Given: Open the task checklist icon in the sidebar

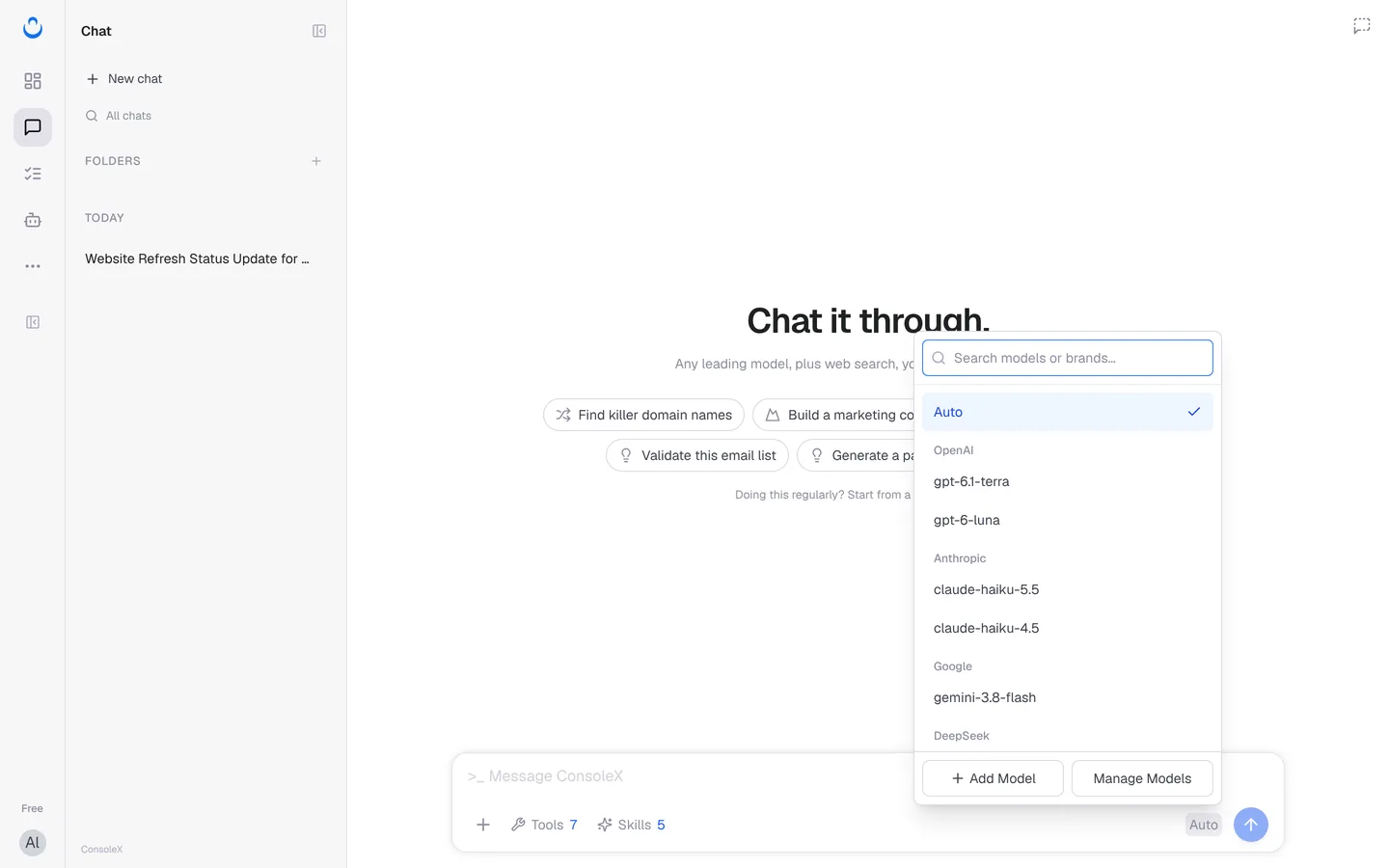Looking at the screenshot, I should pyautogui.click(x=33, y=174).
